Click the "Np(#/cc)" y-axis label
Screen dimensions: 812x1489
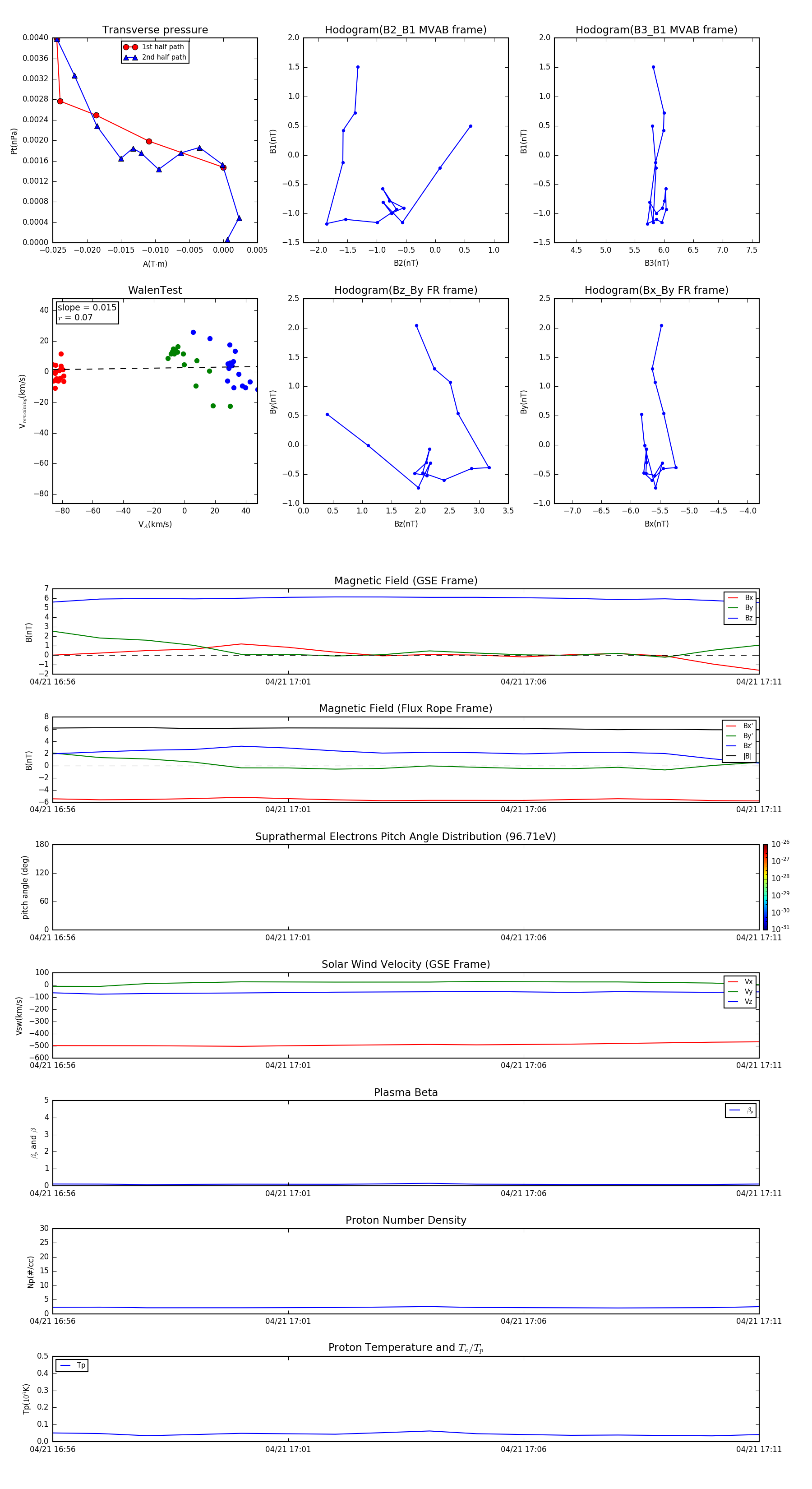(x=31, y=1272)
